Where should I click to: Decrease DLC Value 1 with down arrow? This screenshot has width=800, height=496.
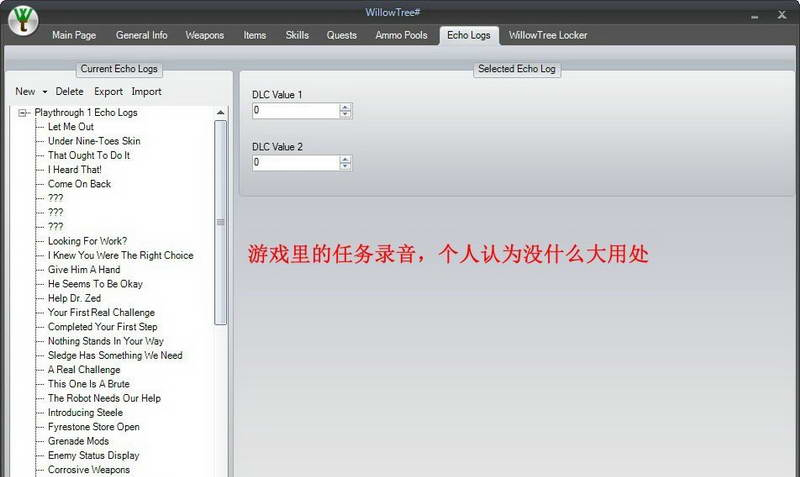[x=345, y=114]
